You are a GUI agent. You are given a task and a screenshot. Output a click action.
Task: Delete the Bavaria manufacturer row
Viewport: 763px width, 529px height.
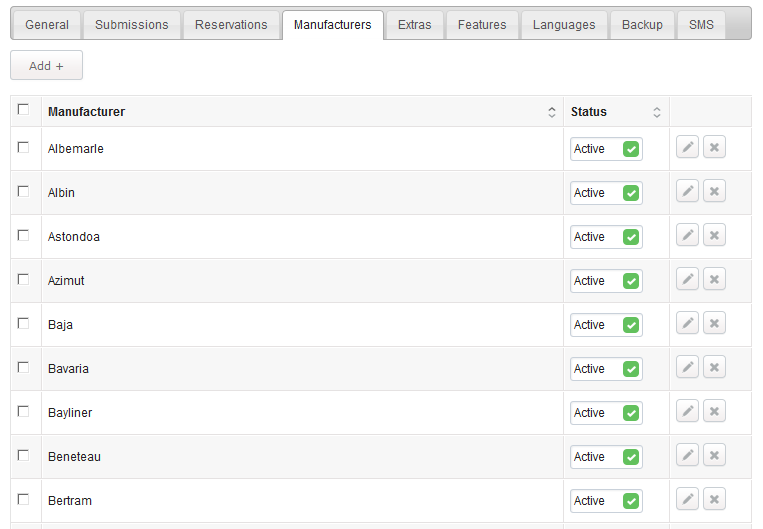point(714,367)
